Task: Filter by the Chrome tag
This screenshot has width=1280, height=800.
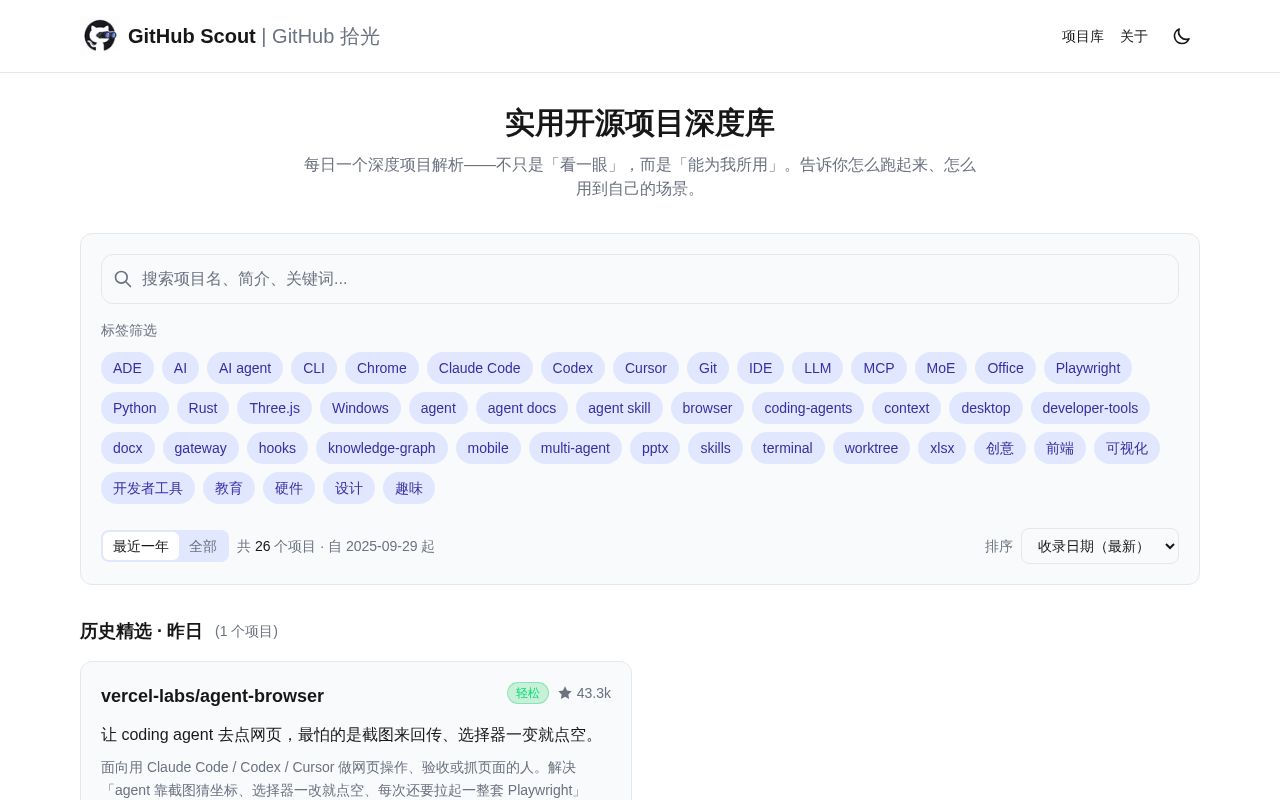Action: 382,368
